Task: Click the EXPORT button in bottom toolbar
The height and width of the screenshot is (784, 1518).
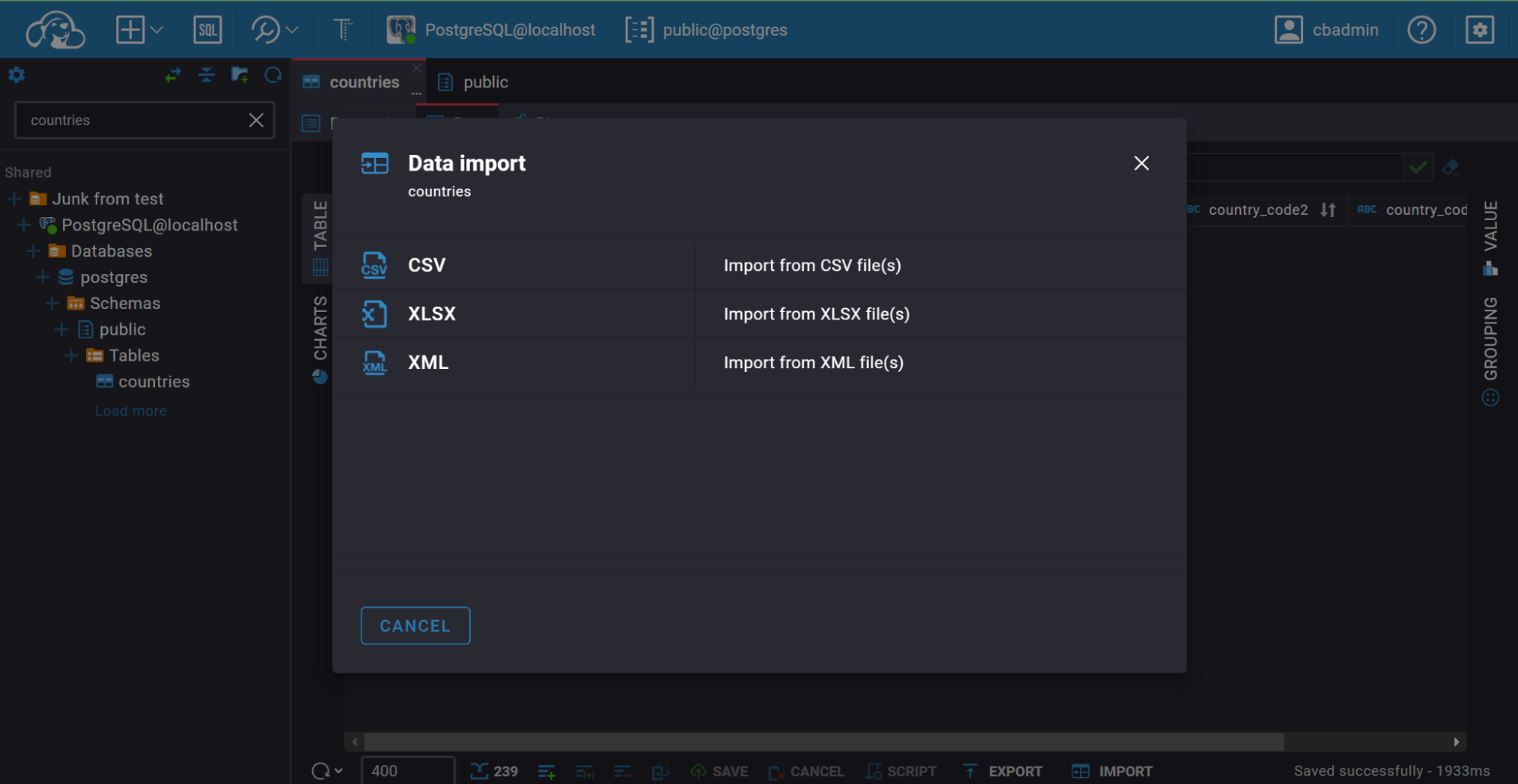Action: tap(1002, 771)
